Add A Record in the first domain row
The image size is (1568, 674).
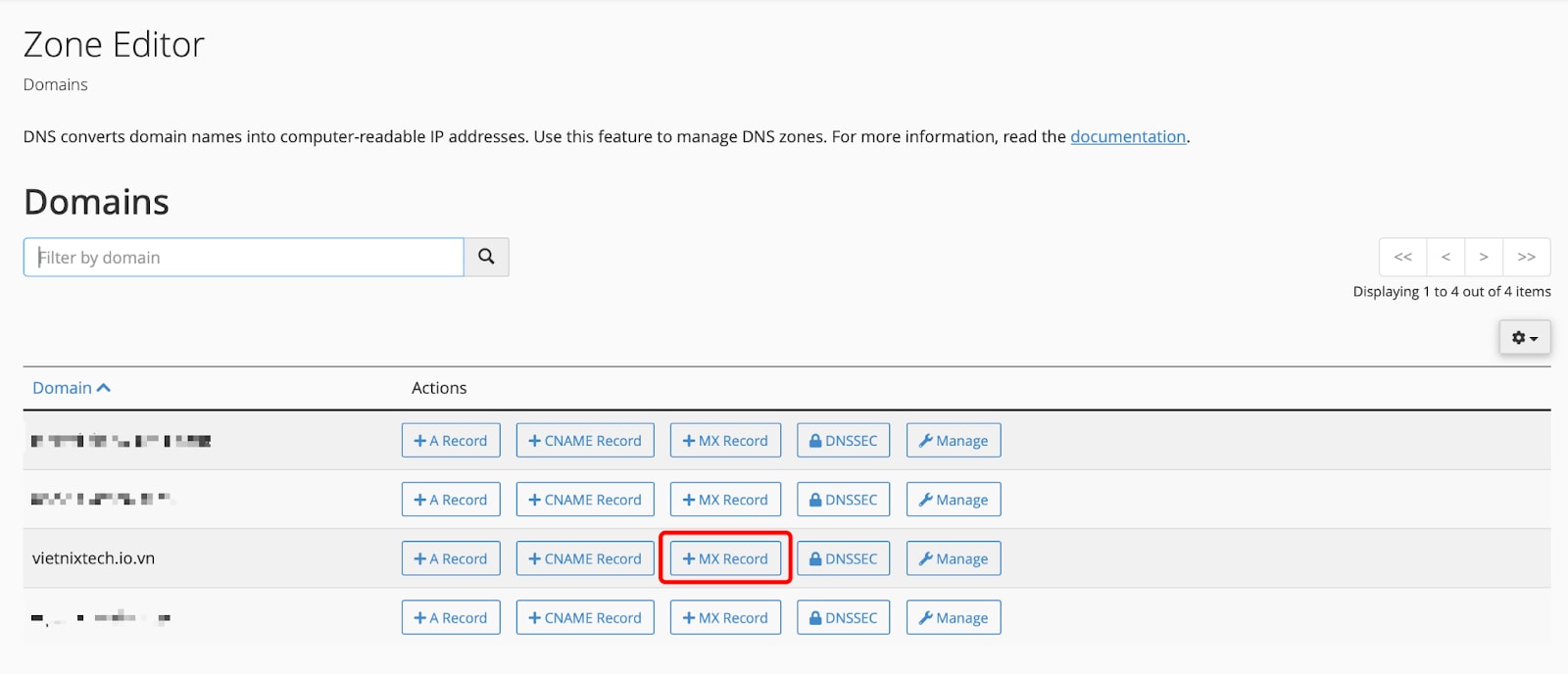[x=451, y=441]
